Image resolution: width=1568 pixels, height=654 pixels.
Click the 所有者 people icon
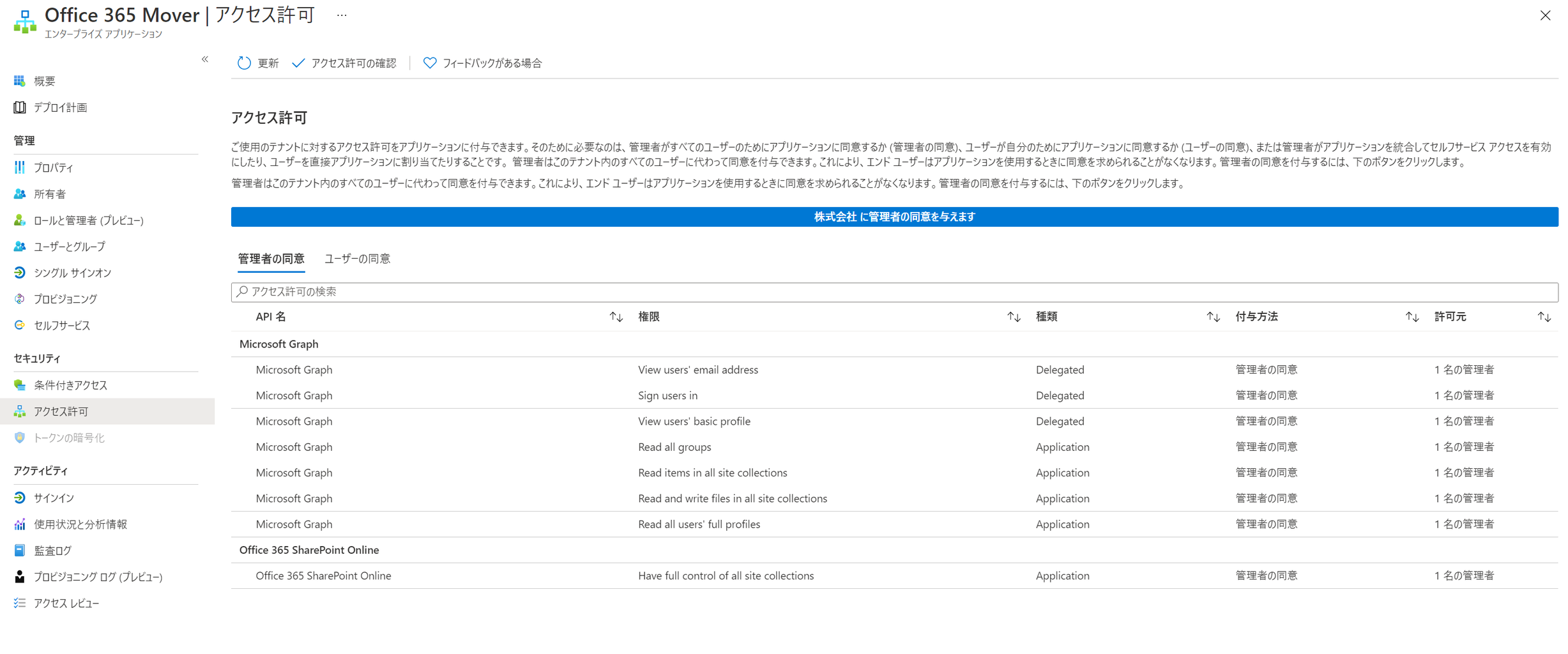[20, 194]
